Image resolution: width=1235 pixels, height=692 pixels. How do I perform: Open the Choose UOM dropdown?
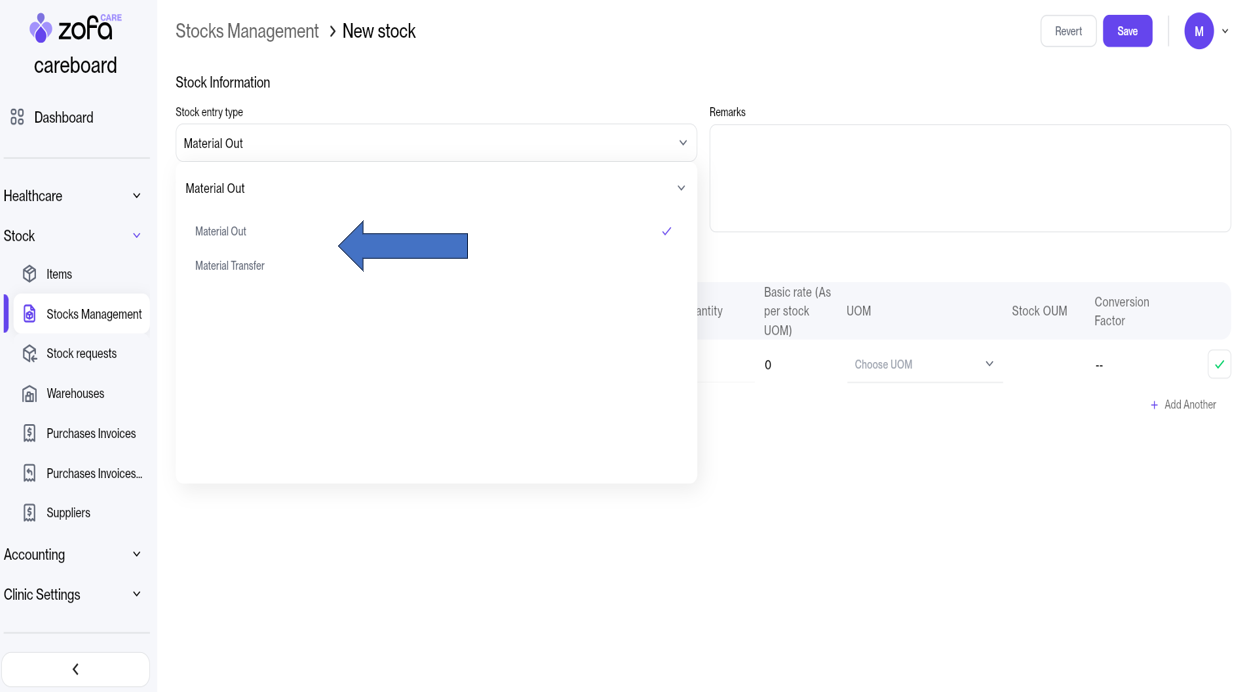click(924, 365)
